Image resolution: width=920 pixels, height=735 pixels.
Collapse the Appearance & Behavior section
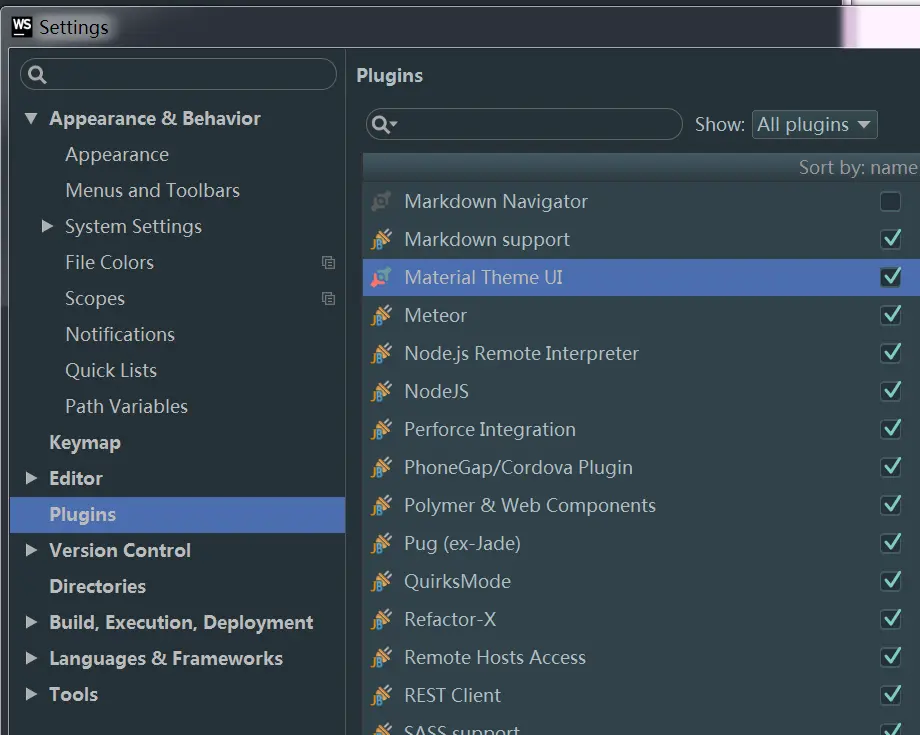31,119
